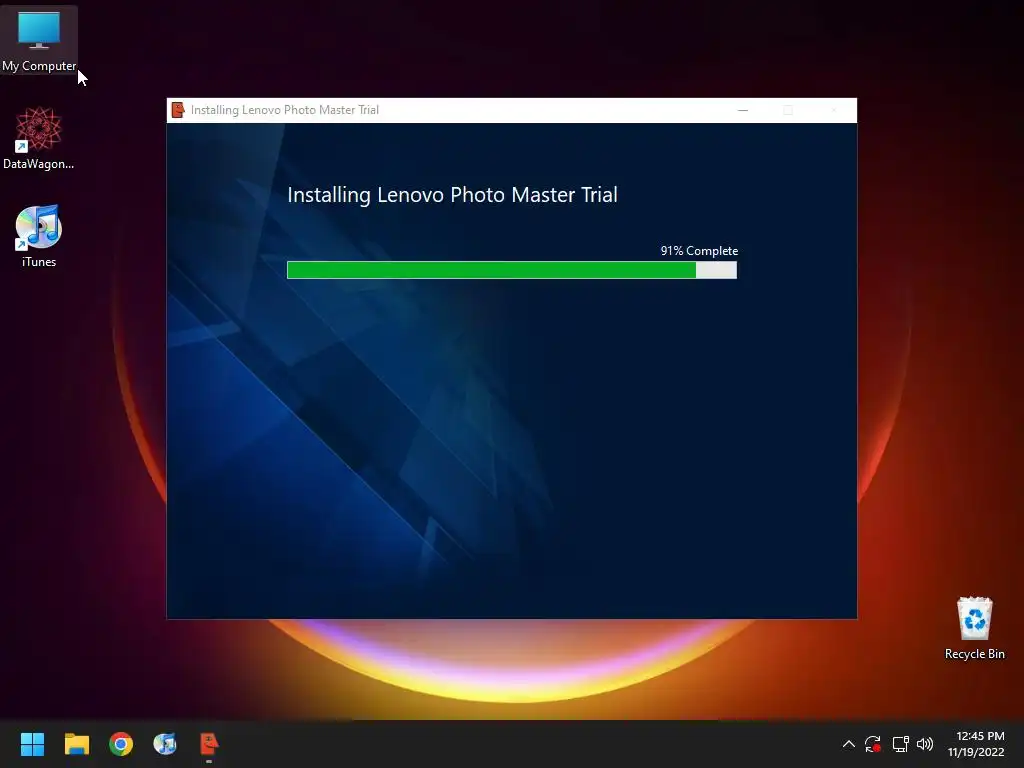Image resolution: width=1024 pixels, height=768 pixels.
Task: Open the Windows Start menu
Action: [32, 744]
